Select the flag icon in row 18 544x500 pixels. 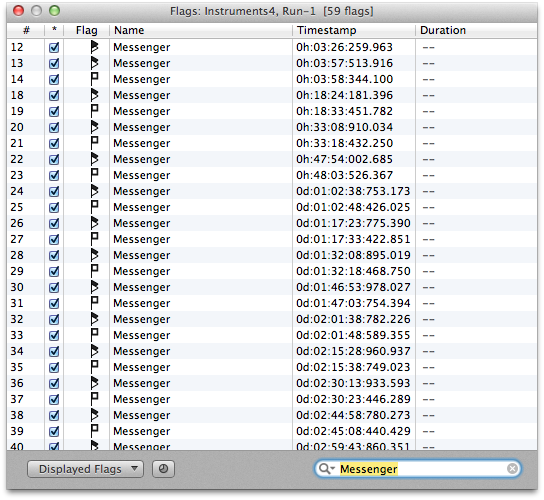click(94, 95)
